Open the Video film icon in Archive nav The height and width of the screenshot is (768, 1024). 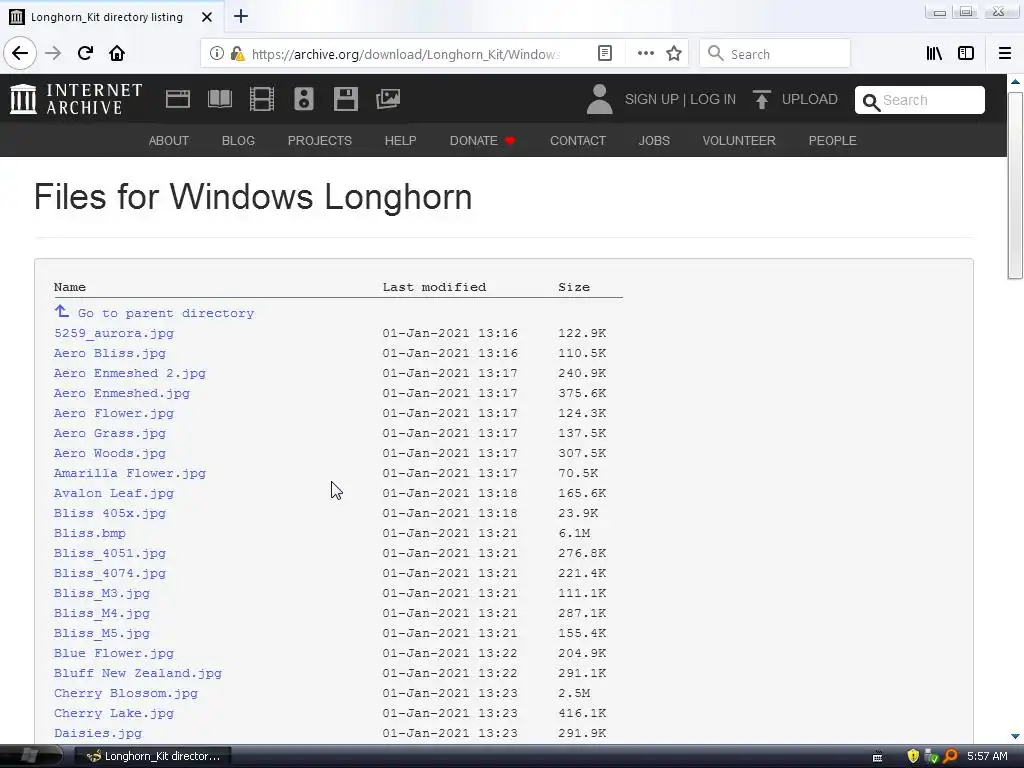click(x=262, y=99)
